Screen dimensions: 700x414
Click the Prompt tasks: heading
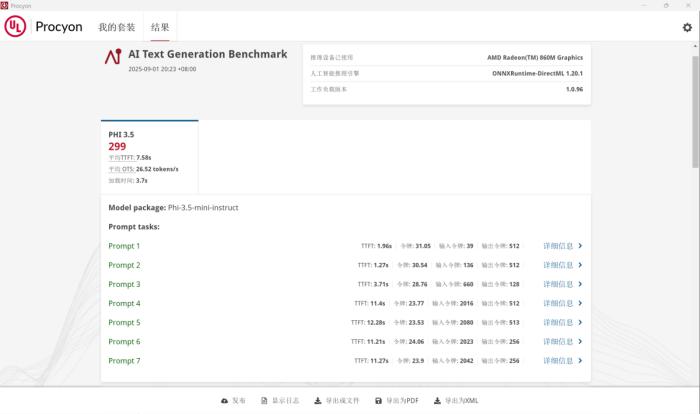[134, 227]
